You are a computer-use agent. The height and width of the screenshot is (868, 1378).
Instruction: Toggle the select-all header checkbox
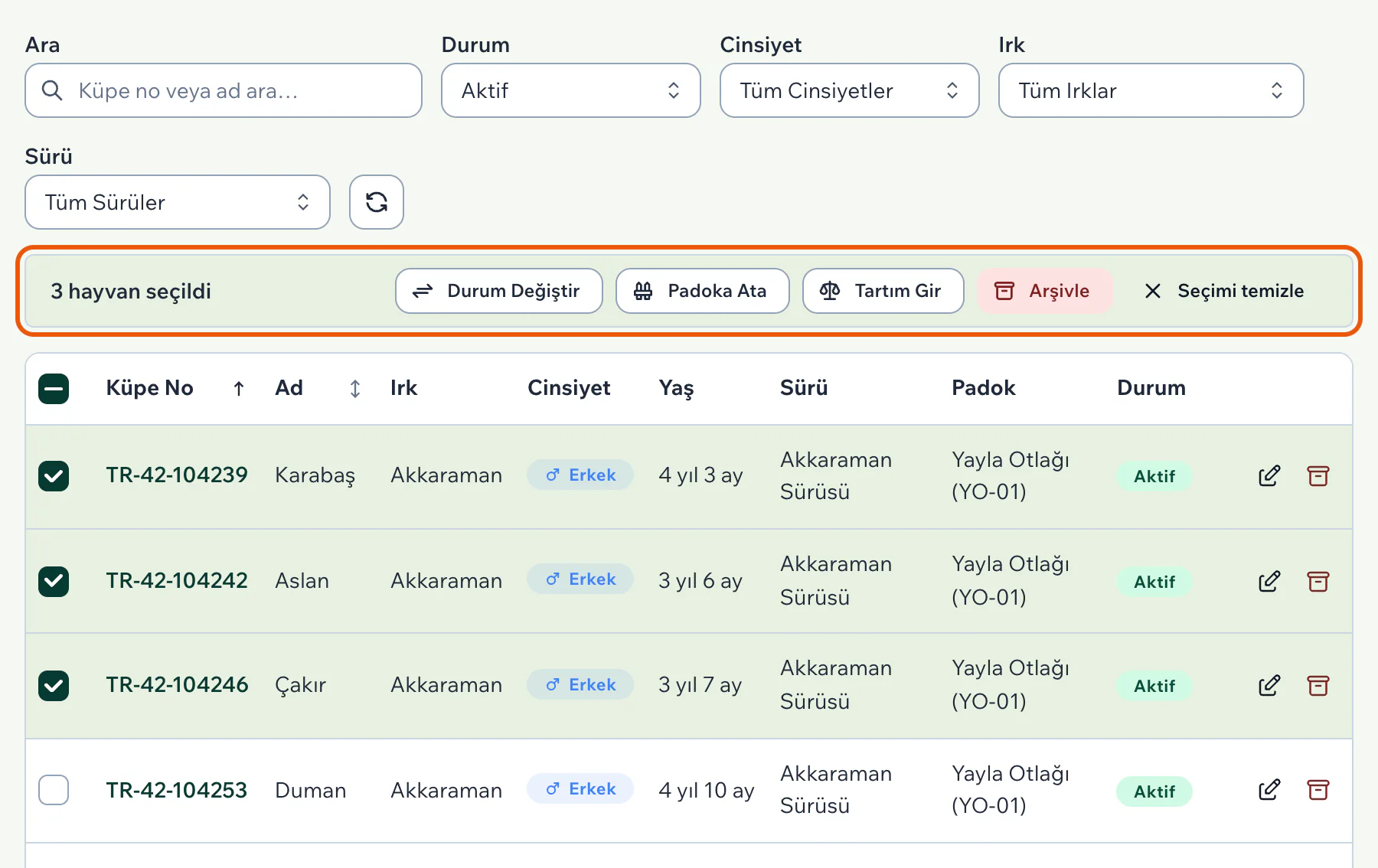pos(54,389)
